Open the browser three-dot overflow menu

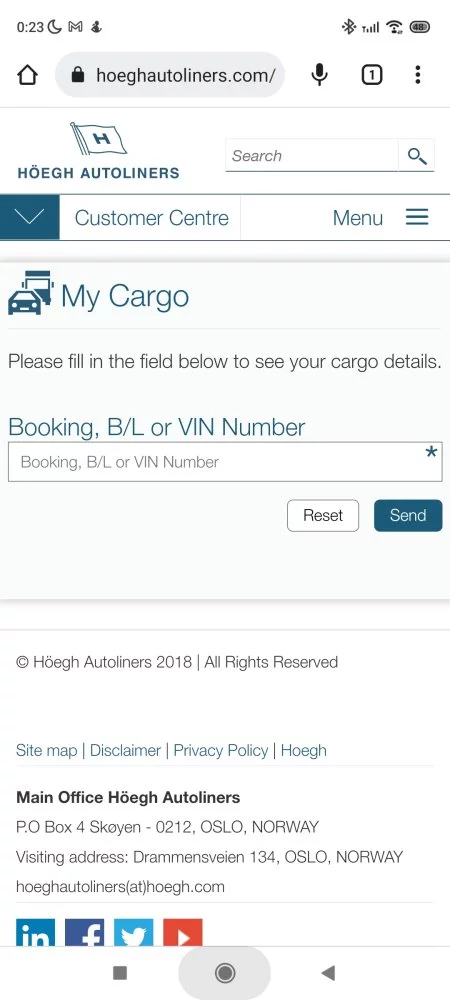pos(417,75)
